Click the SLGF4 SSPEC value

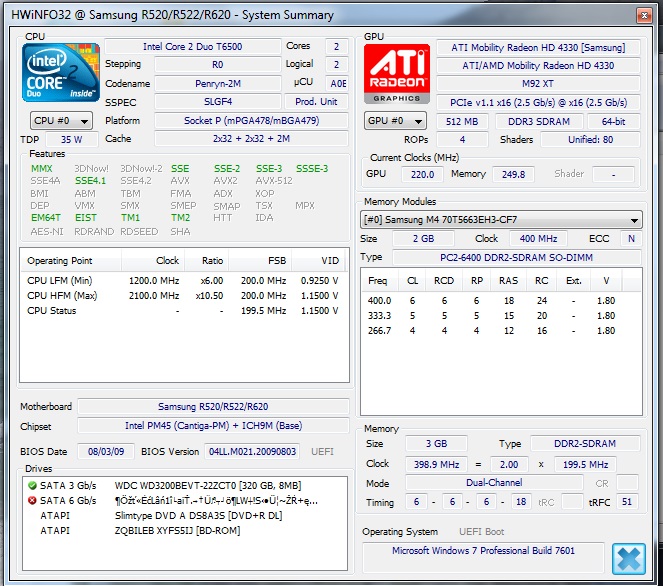tap(218, 102)
